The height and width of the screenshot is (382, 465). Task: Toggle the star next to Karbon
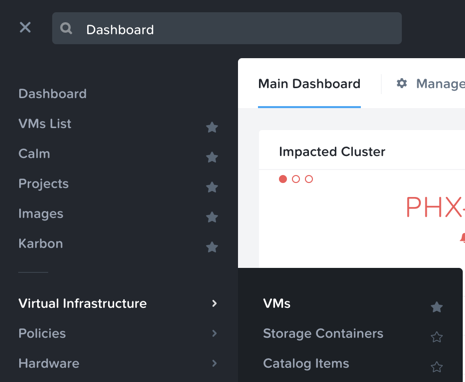click(212, 247)
